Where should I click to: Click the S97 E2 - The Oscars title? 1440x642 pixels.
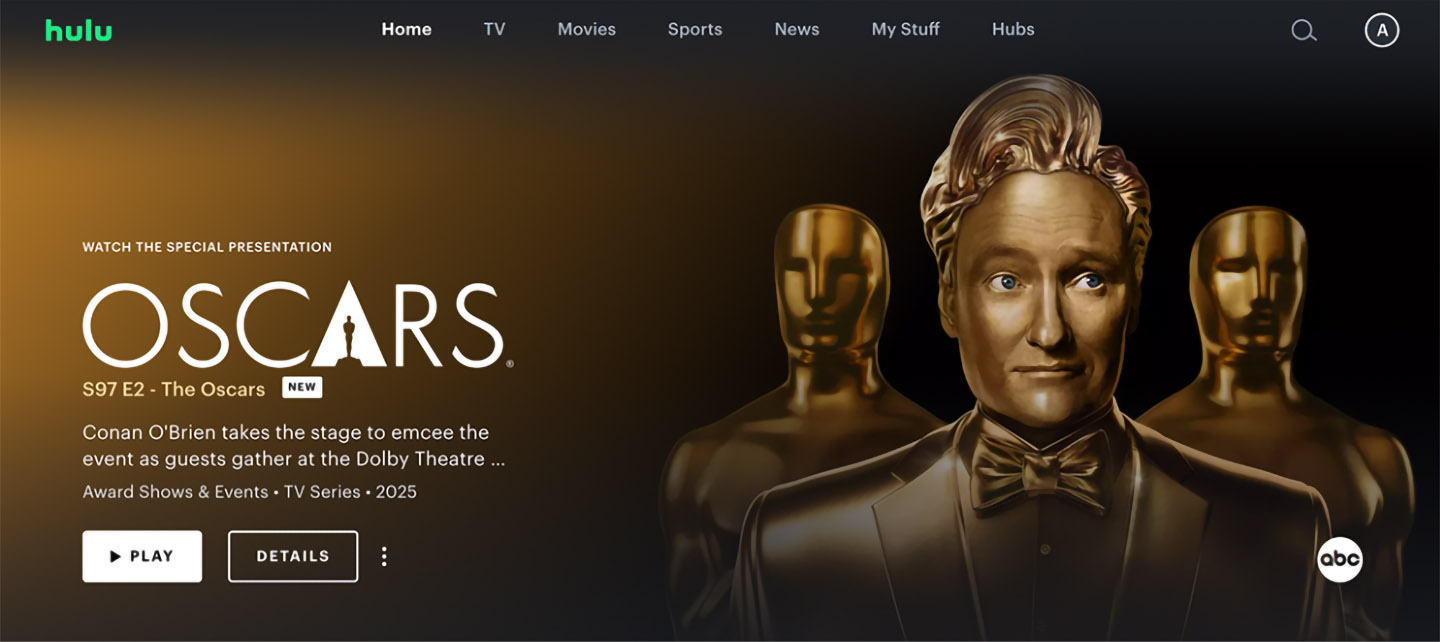tap(174, 389)
